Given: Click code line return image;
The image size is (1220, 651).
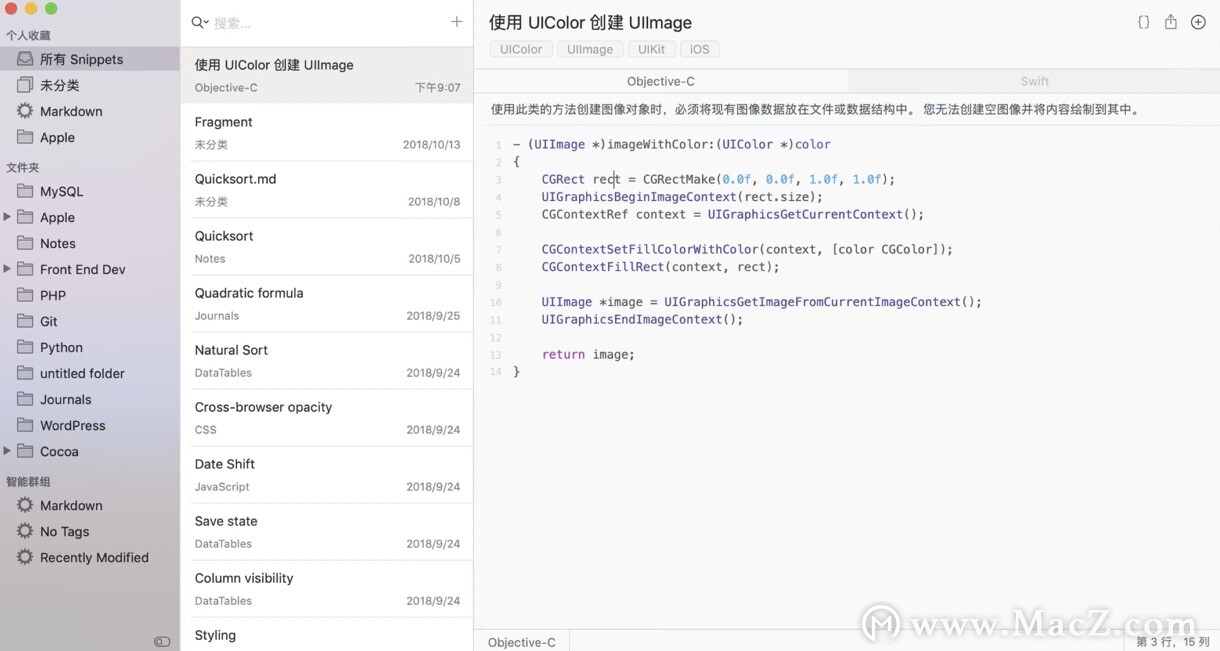Looking at the screenshot, I should coord(588,354).
